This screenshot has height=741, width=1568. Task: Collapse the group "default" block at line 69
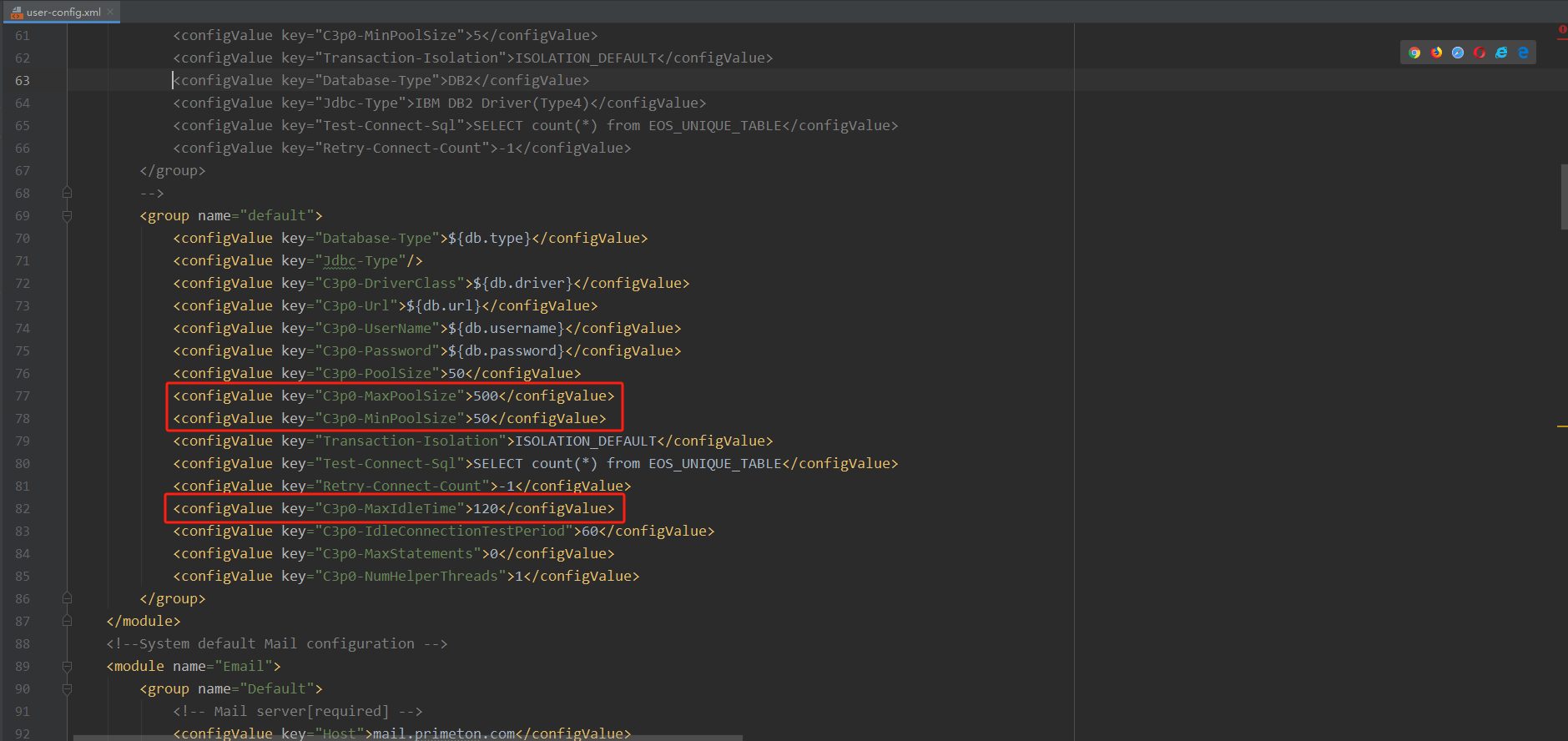coord(67,216)
